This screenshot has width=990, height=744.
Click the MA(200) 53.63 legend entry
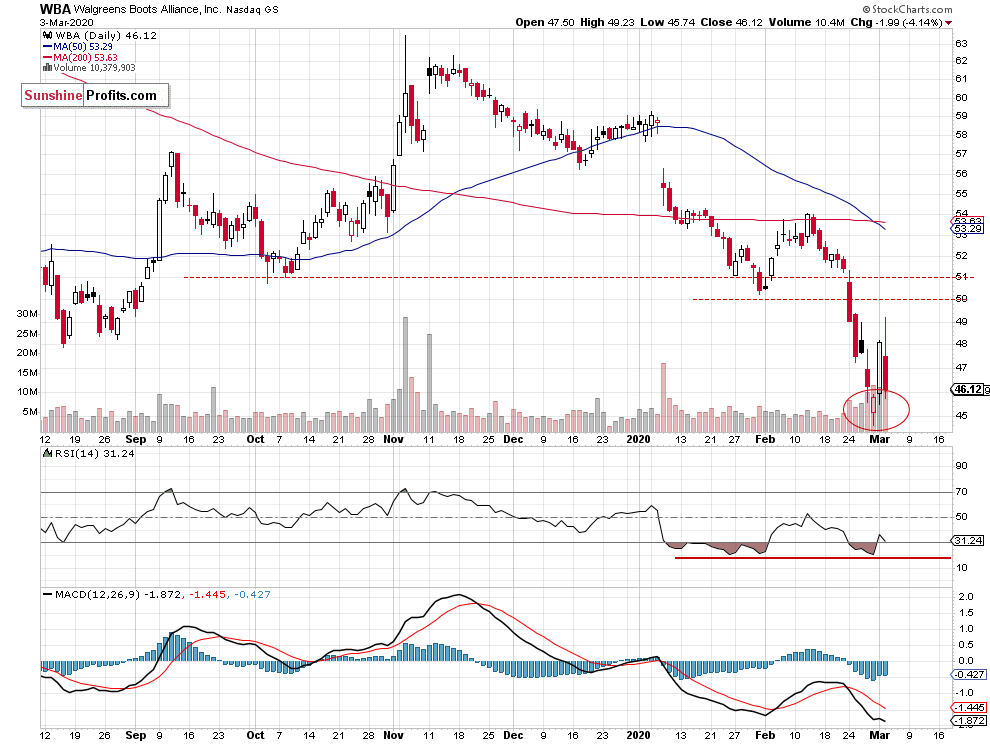pyautogui.click(x=85, y=57)
